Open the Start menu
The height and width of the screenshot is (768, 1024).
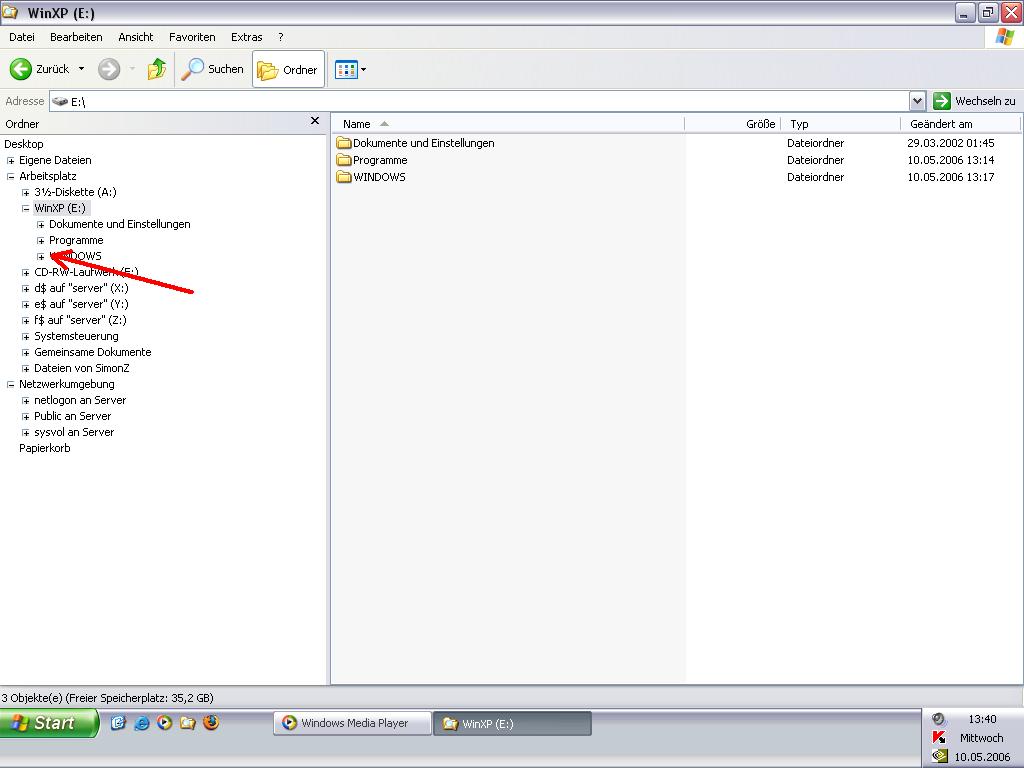(49, 723)
